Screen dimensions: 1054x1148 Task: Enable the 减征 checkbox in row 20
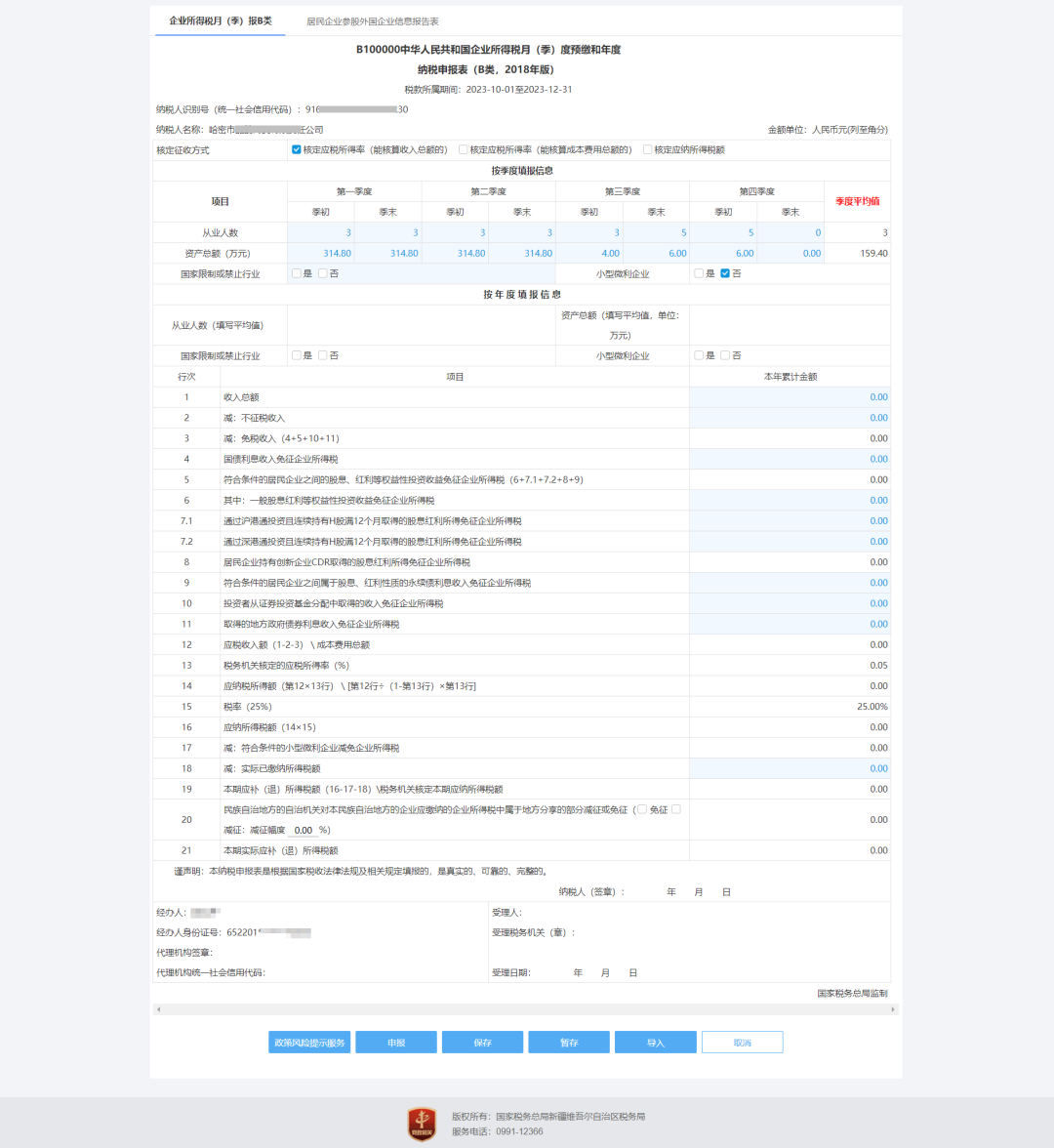pyautogui.click(x=676, y=809)
